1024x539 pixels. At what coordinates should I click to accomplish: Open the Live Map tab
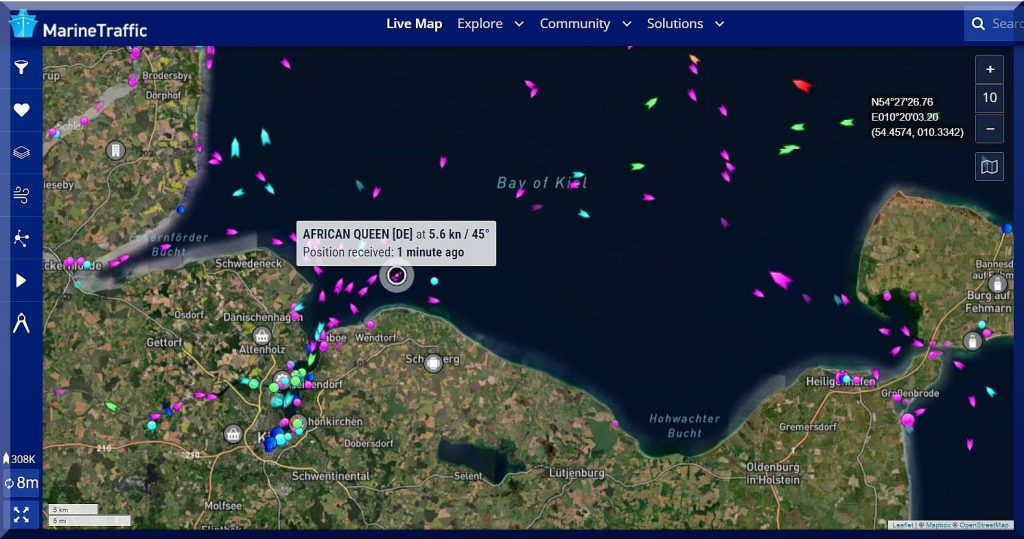click(414, 24)
